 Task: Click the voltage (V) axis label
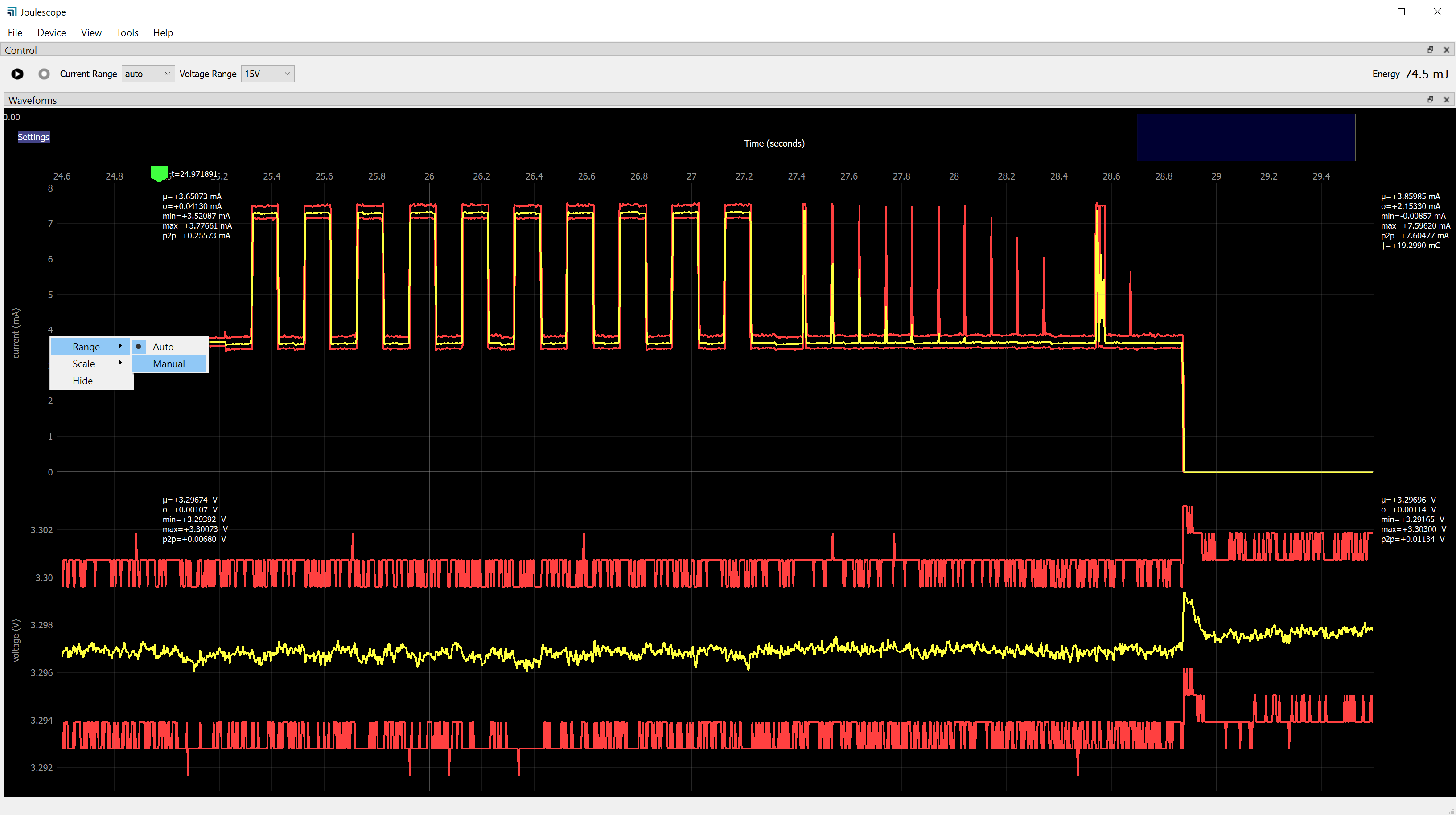pyautogui.click(x=16, y=640)
